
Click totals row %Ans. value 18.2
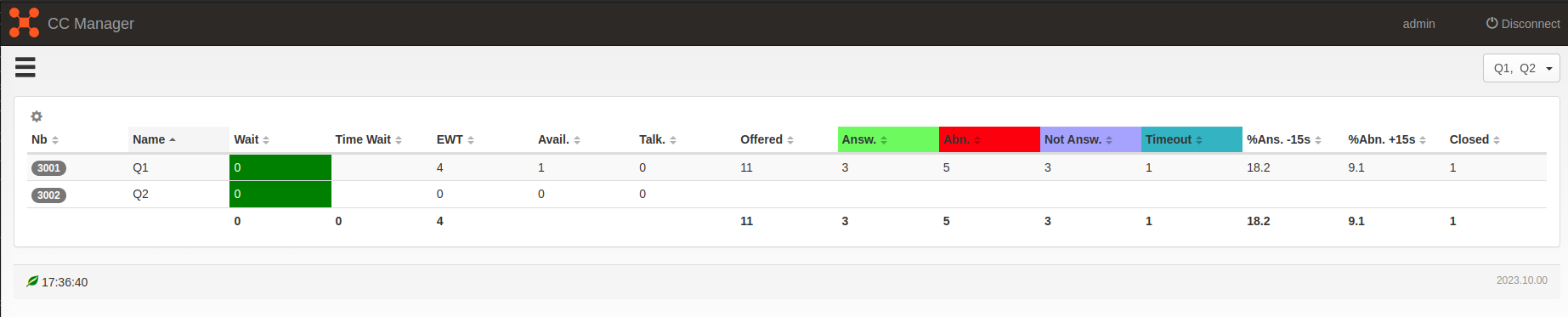(1259, 221)
